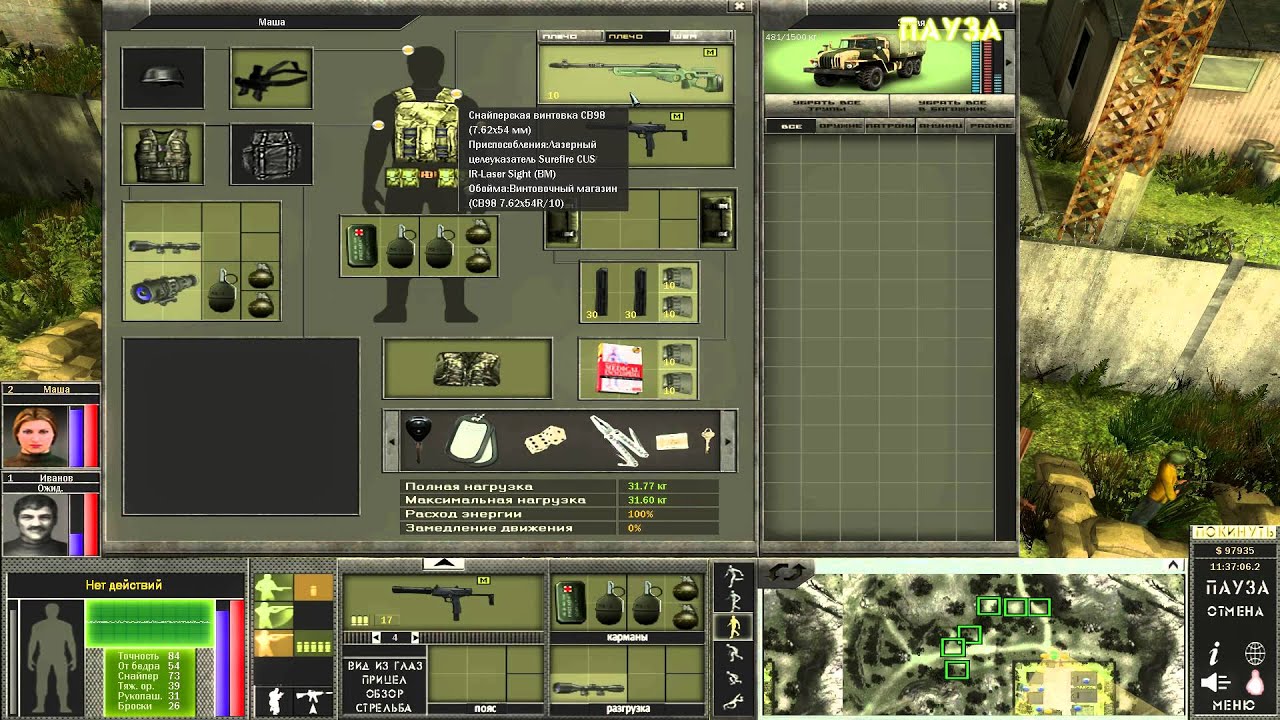The width and height of the screenshot is (1280, 720).
Task: Select the prone crawling stance icon
Action: (734, 703)
